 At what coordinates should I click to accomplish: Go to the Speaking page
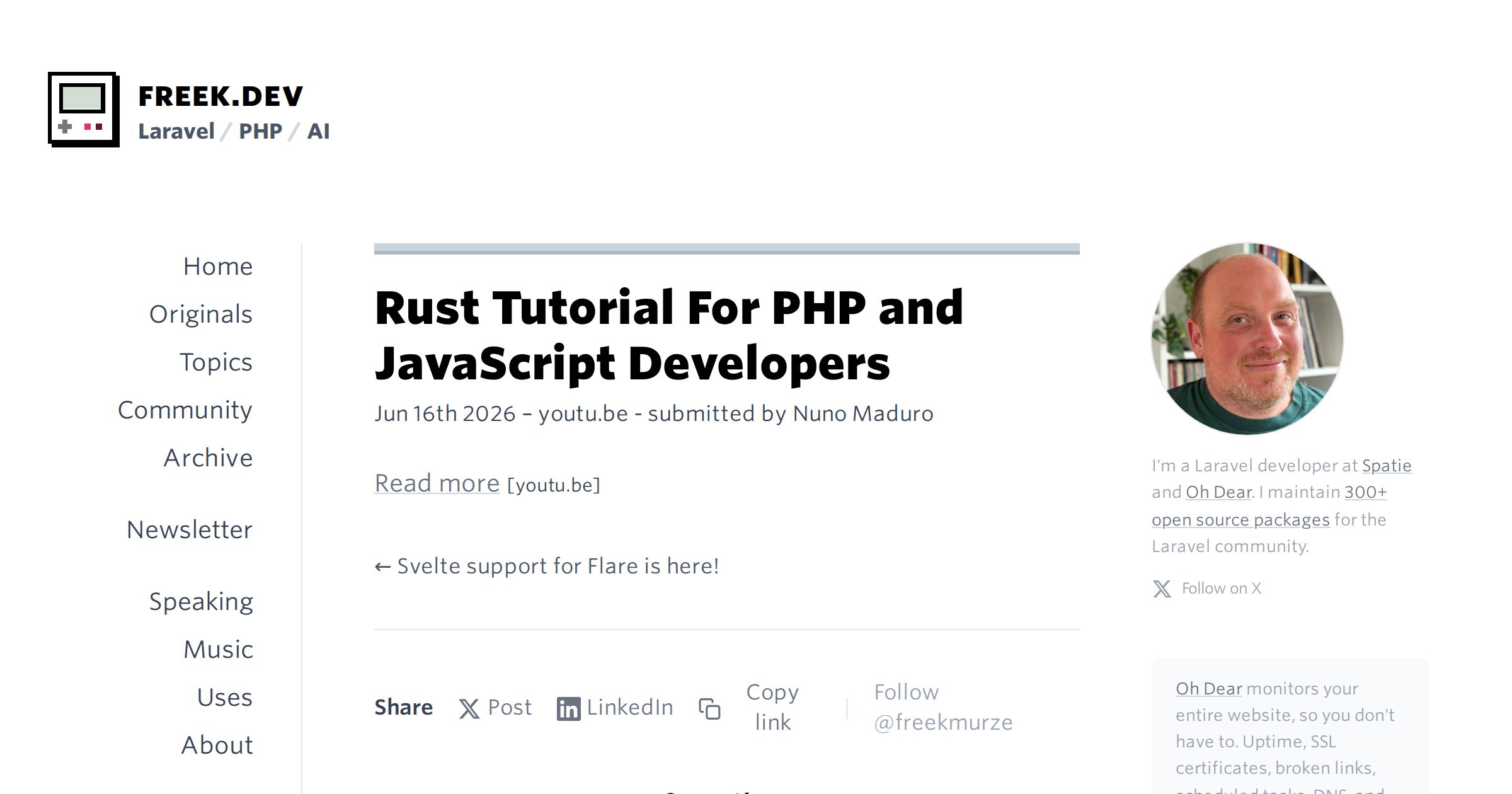coord(202,602)
